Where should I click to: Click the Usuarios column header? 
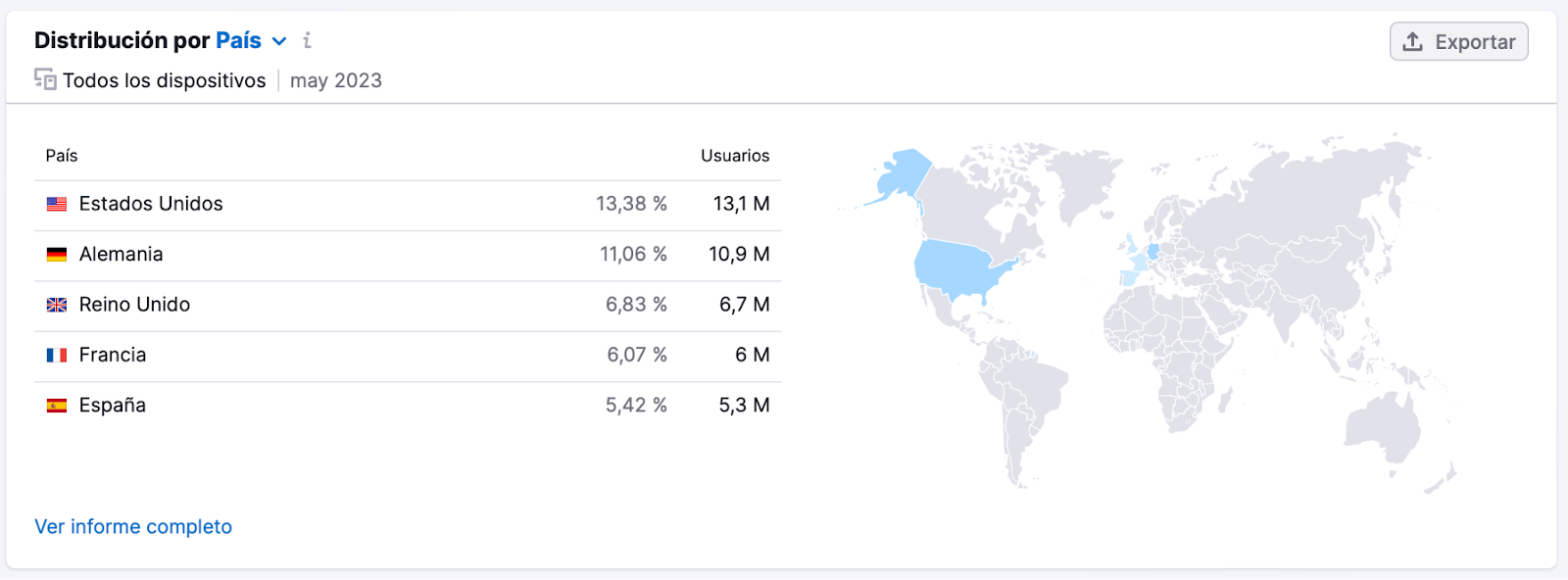(x=734, y=156)
